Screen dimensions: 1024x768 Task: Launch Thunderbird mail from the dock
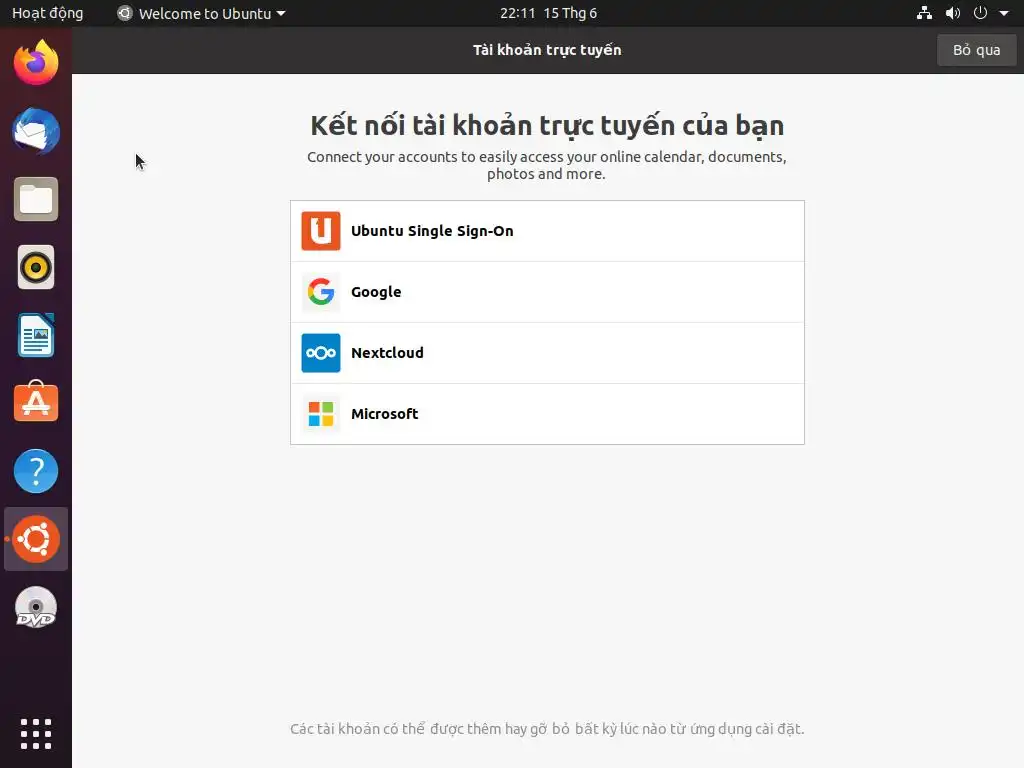(x=36, y=131)
